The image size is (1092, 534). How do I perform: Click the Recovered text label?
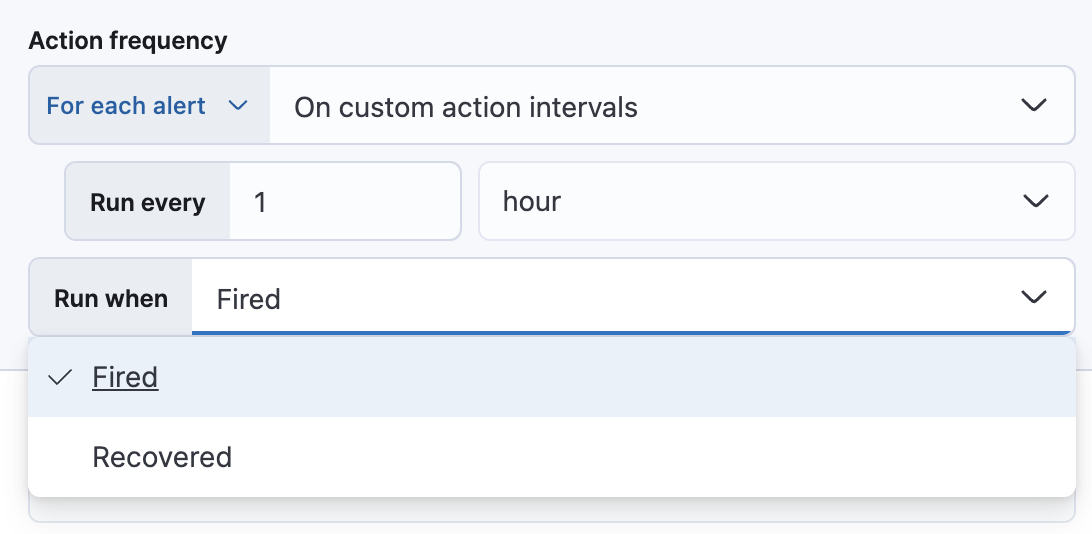[162, 457]
